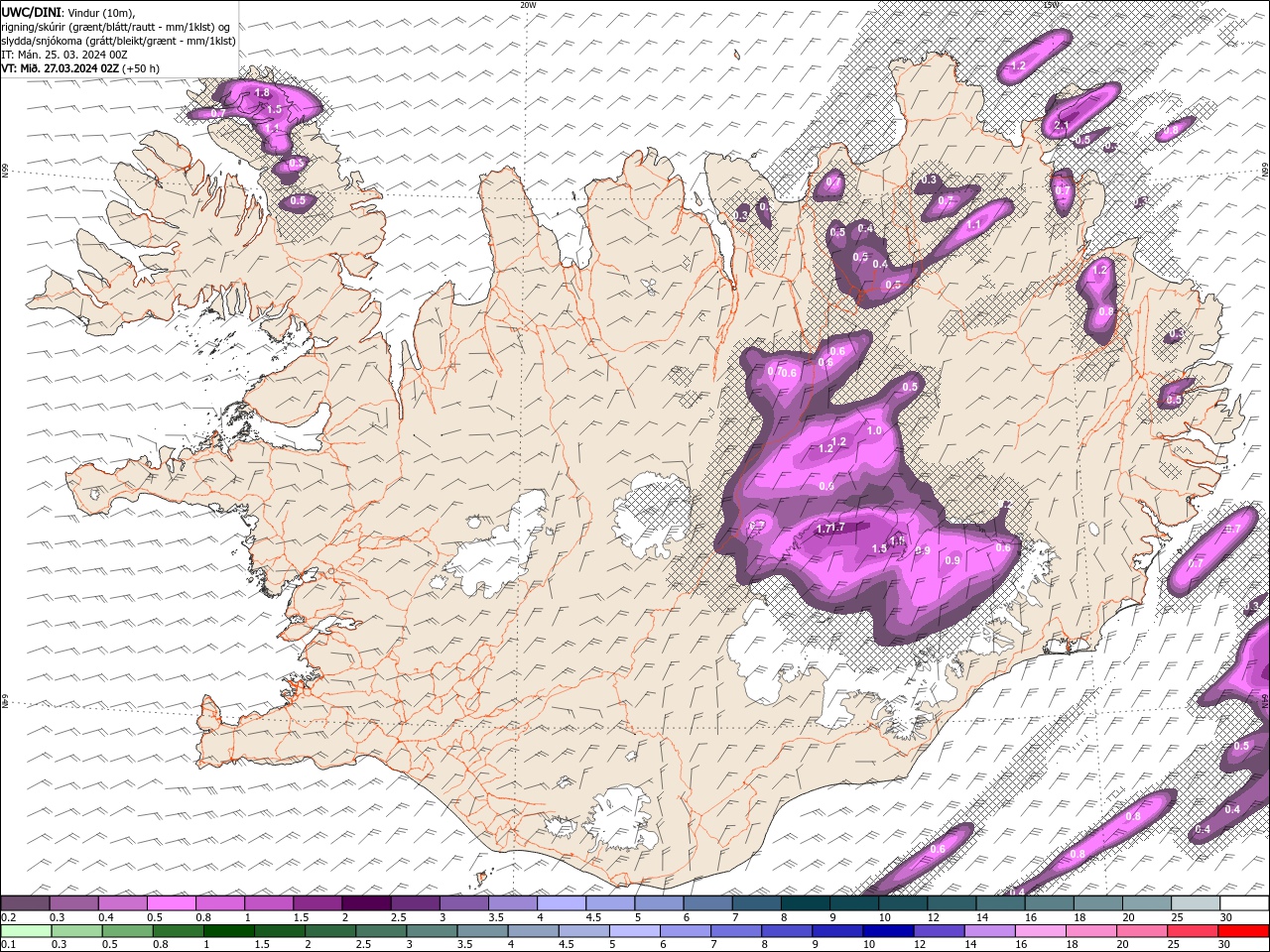
Task: Click the '15W' longitude label at top
Action: [1051, 4]
